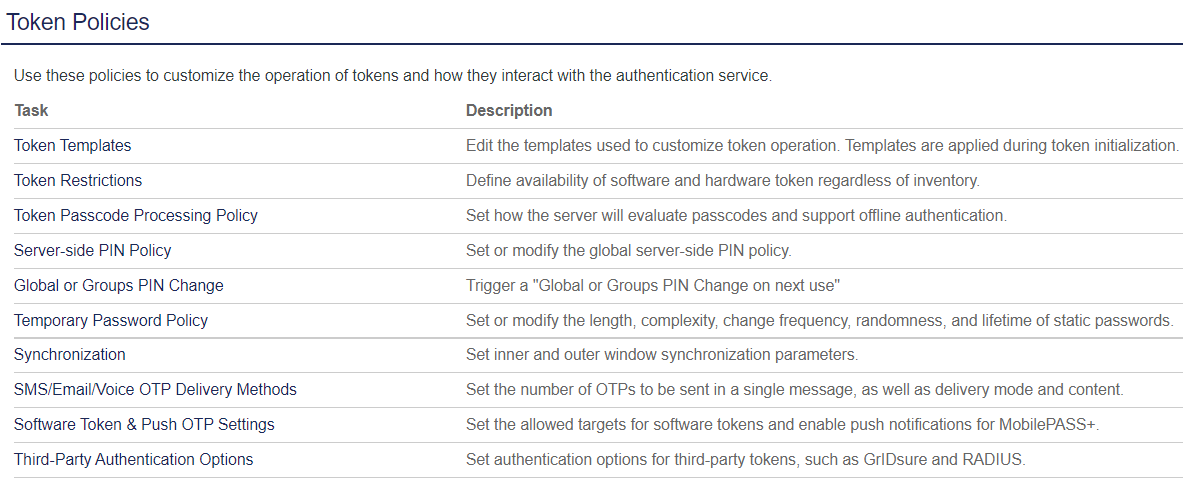Click the description about MobilePASS+ push notifications
Screen dimensions: 1183x483
coord(782,425)
